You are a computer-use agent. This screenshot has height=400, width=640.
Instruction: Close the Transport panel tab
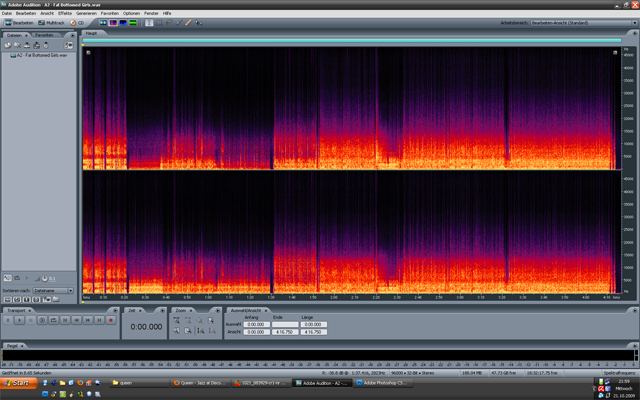[29, 311]
